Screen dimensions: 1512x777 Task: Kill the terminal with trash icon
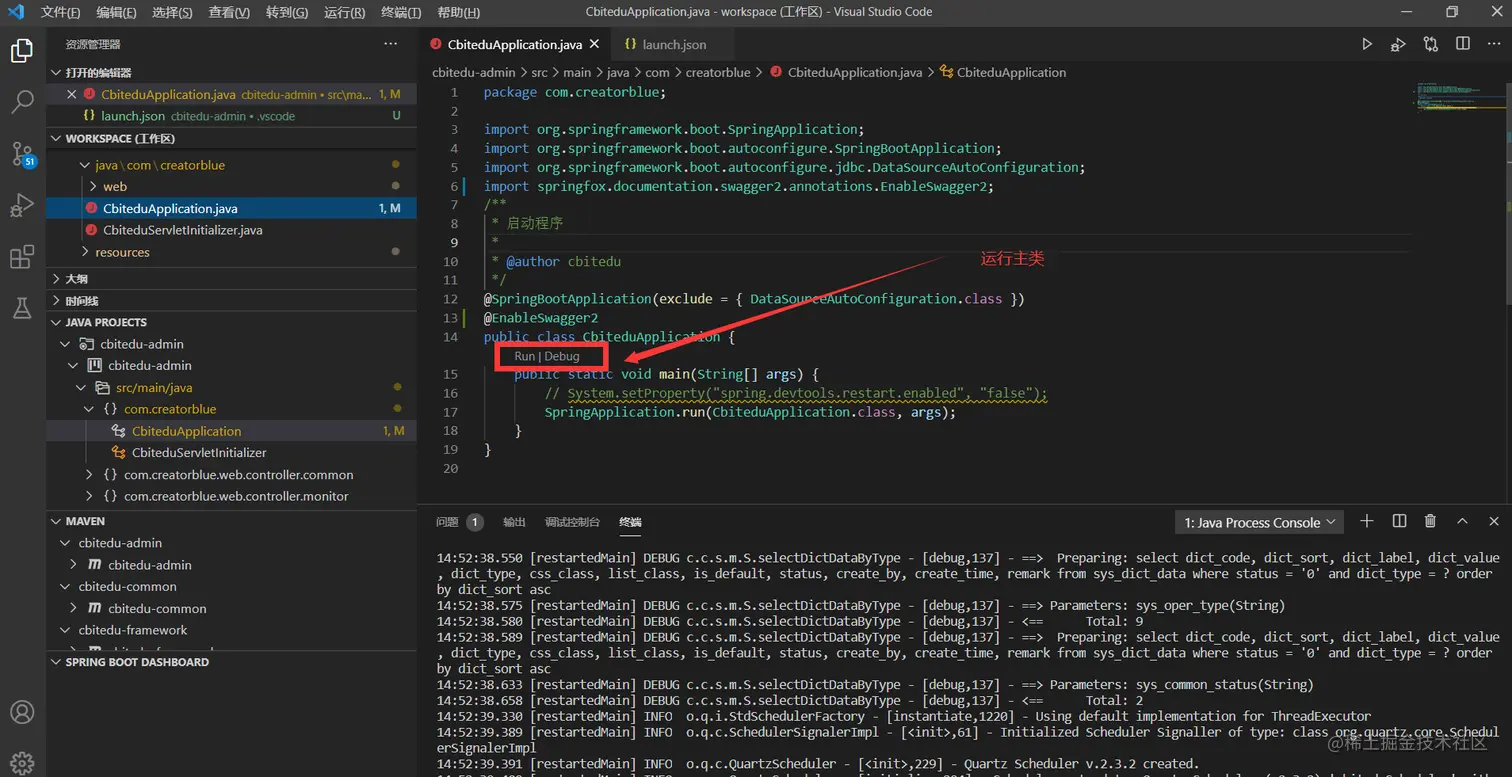click(1430, 521)
